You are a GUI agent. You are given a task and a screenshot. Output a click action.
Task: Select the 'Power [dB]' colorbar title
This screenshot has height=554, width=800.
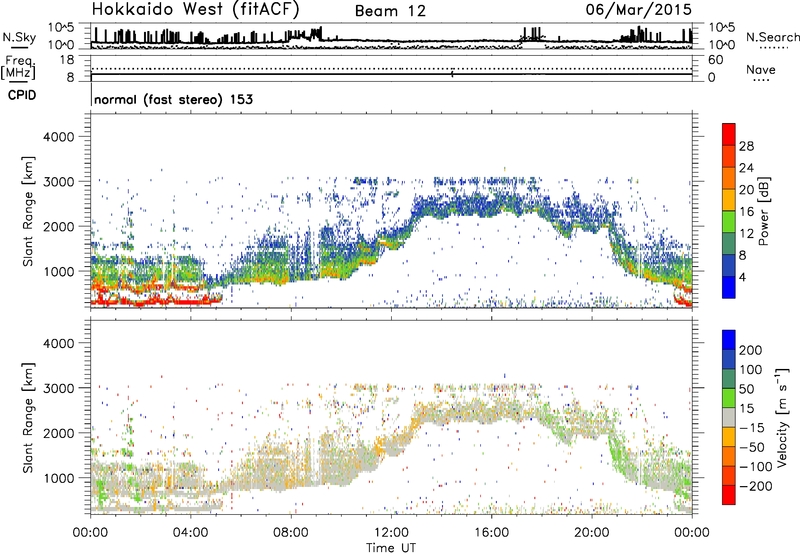763,211
